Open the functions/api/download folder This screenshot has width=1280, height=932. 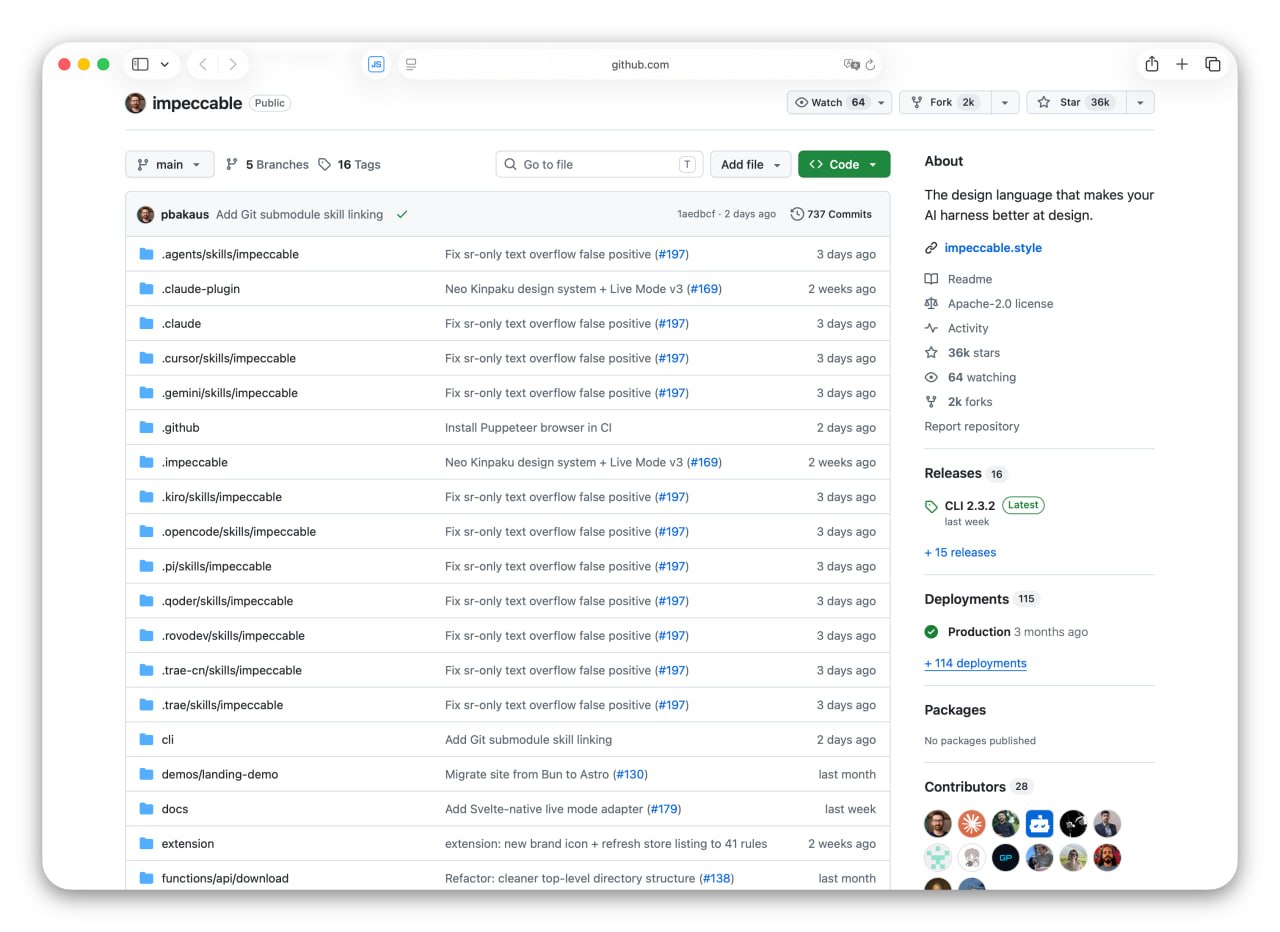(x=225, y=878)
